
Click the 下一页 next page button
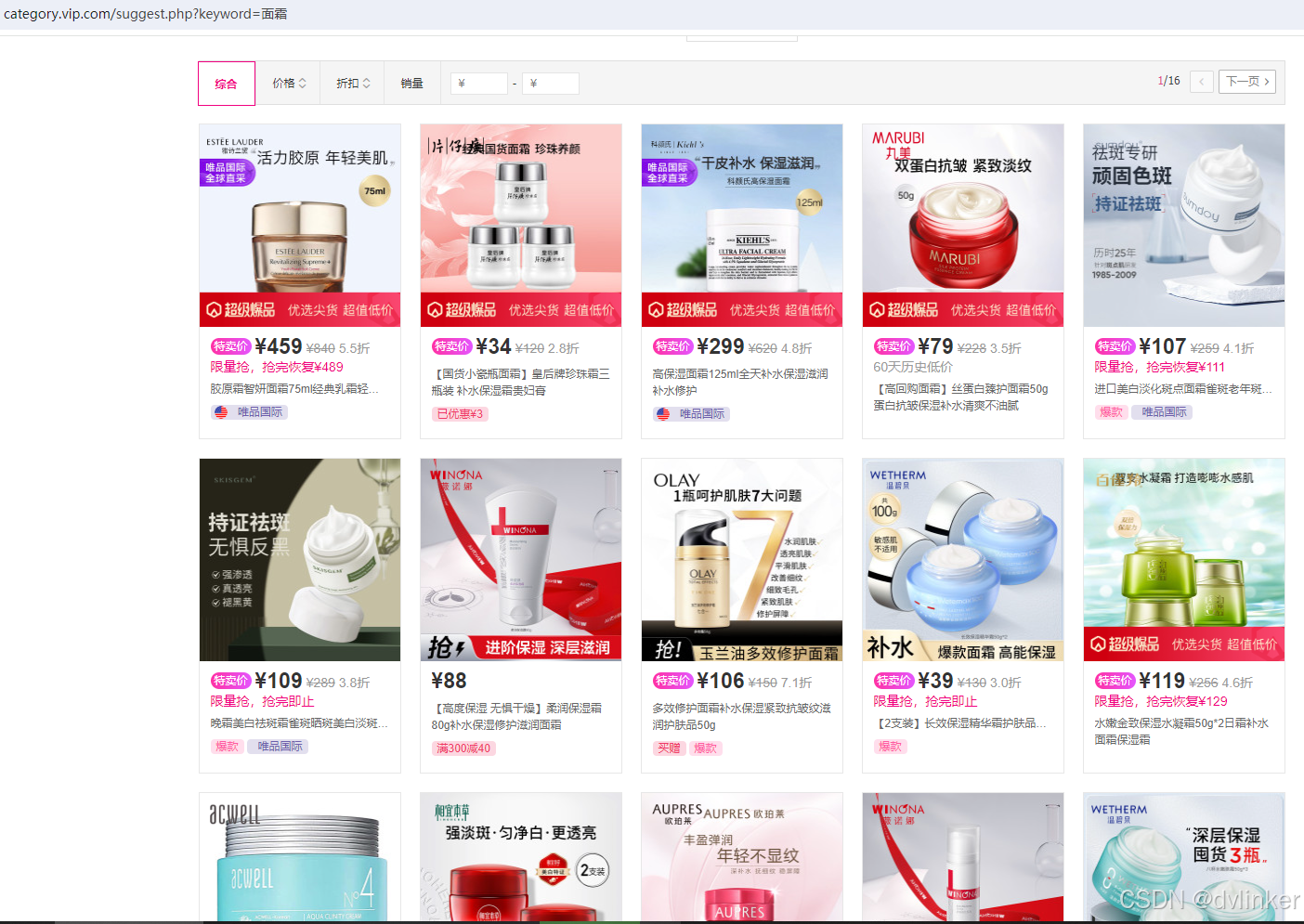point(1247,82)
